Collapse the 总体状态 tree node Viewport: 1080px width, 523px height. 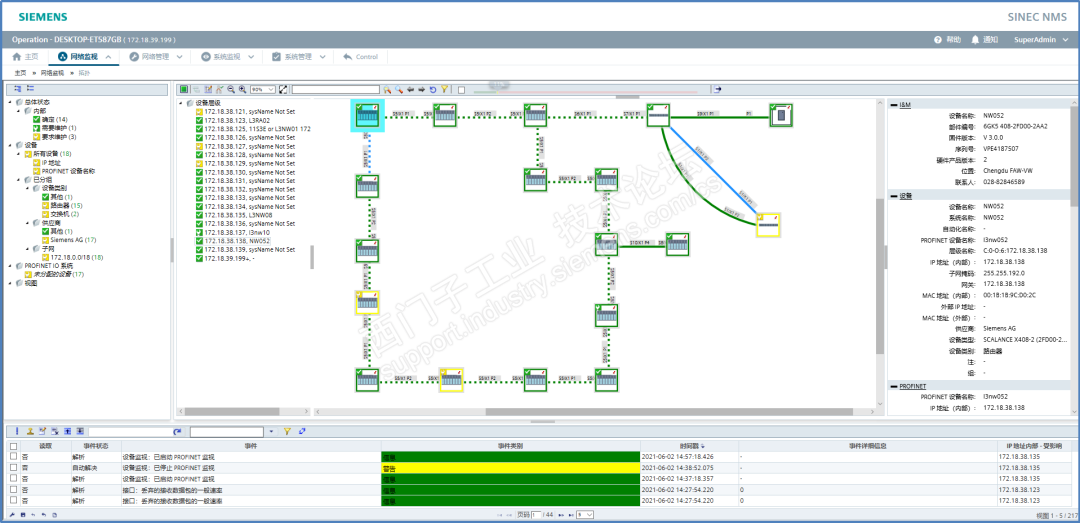pos(10,102)
